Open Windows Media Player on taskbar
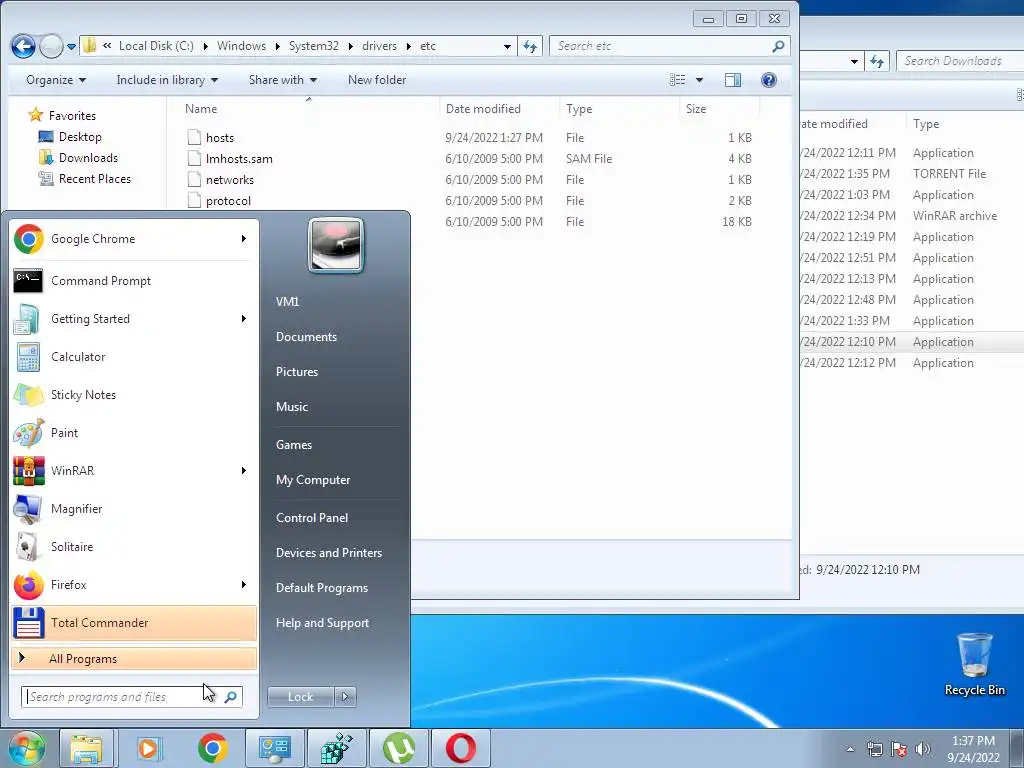Screen dimensions: 1024x768 (148, 748)
